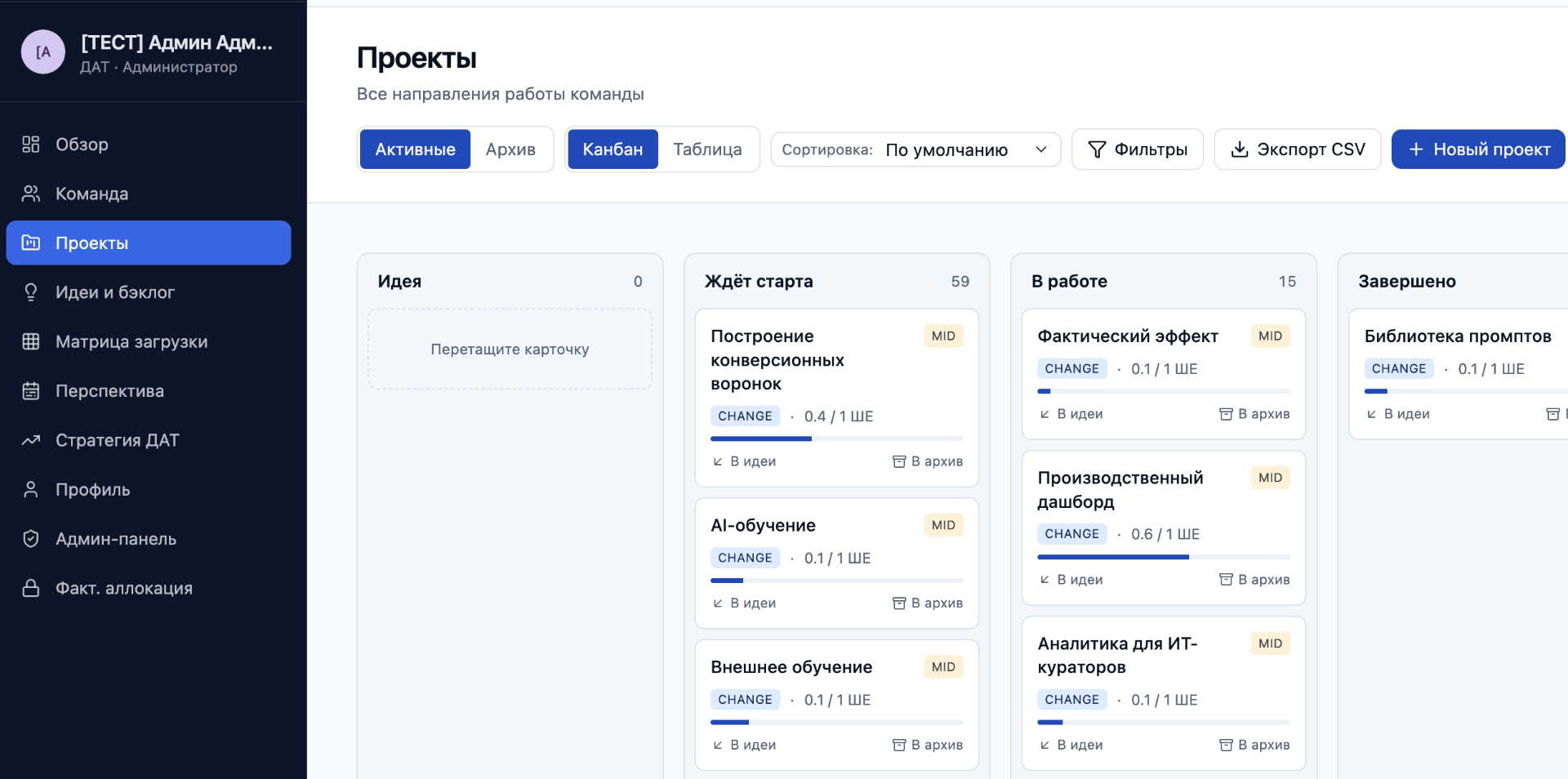Click the download icon on Экспорт CSV

1240,149
